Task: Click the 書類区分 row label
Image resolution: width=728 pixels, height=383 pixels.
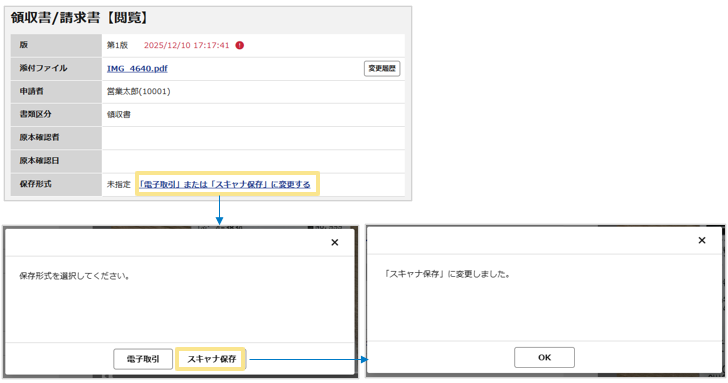Action: click(35, 114)
